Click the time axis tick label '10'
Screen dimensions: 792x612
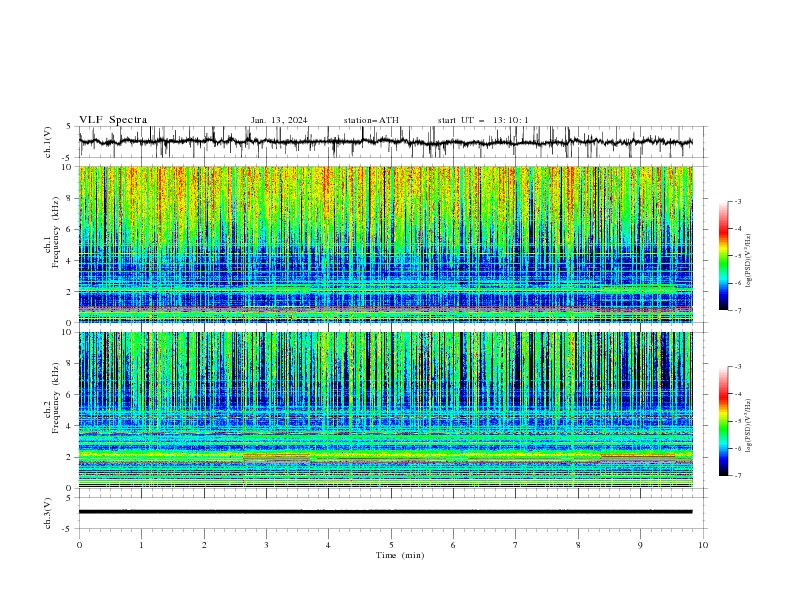click(x=703, y=545)
